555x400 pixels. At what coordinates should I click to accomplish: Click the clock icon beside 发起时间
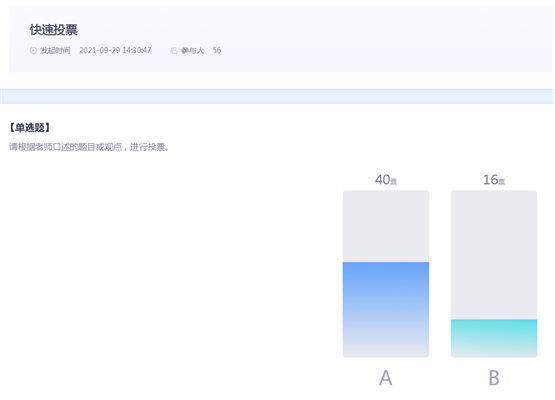point(33,51)
